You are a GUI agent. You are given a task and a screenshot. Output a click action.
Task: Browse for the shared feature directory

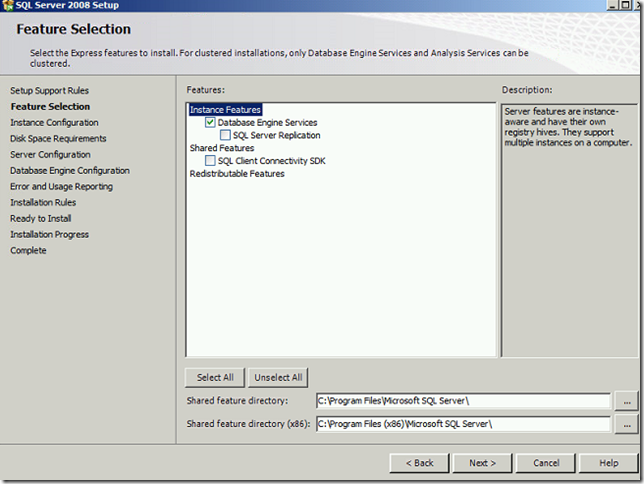coord(626,401)
